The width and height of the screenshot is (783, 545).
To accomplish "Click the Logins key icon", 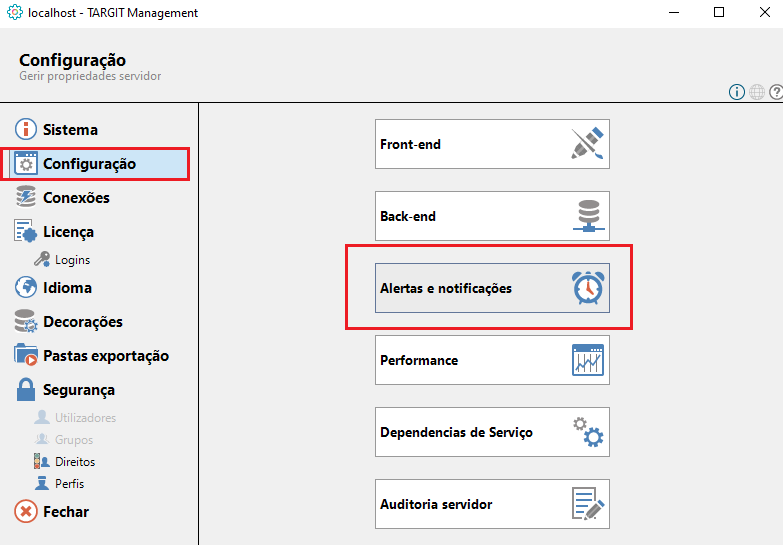I will (x=42, y=259).
